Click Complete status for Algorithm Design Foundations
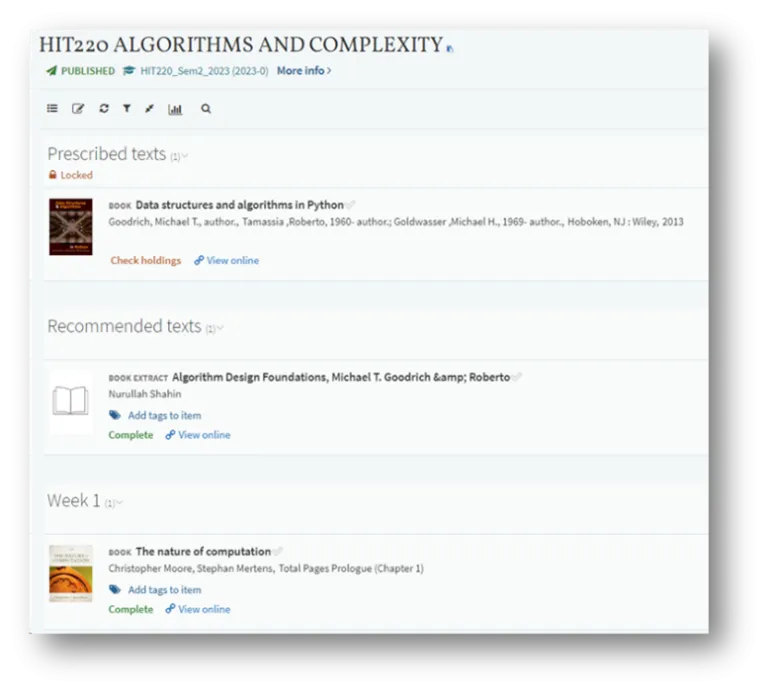Image resolution: width=768 pixels, height=693 pixels. tap(131, 435)
